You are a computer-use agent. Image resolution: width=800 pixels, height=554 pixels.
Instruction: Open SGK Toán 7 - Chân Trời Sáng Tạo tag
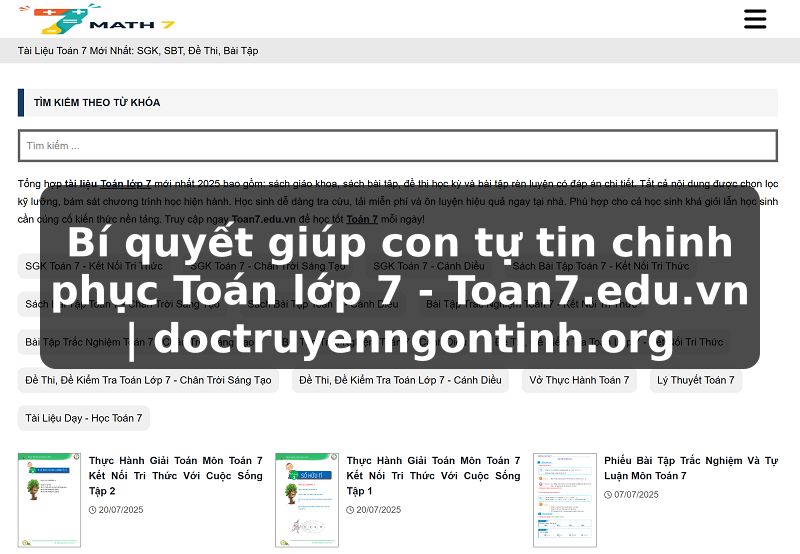[268, 266]
